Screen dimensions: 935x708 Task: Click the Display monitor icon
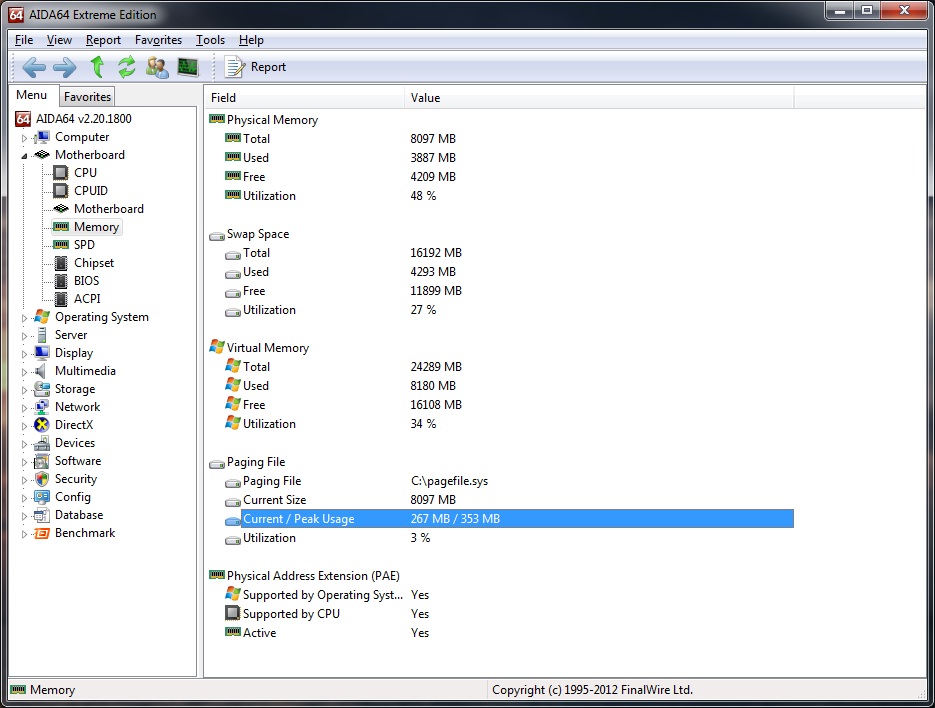[42, 353]
